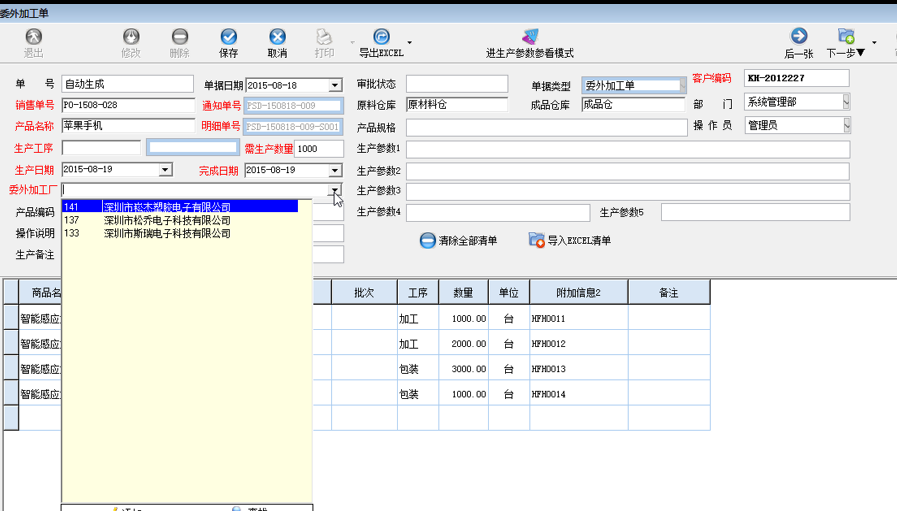Click the 生产参数3 input field

coord(628,191)
